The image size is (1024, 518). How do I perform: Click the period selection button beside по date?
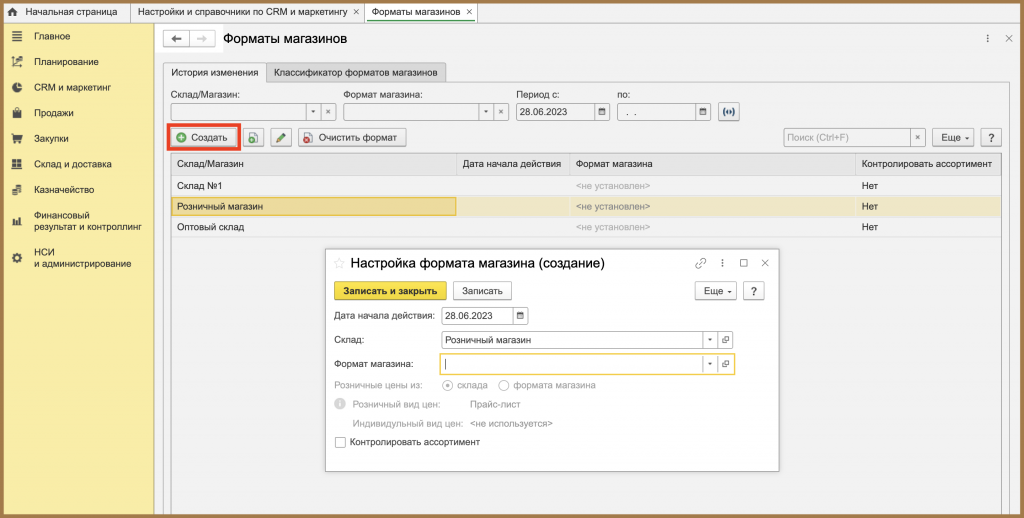(729, 112)
